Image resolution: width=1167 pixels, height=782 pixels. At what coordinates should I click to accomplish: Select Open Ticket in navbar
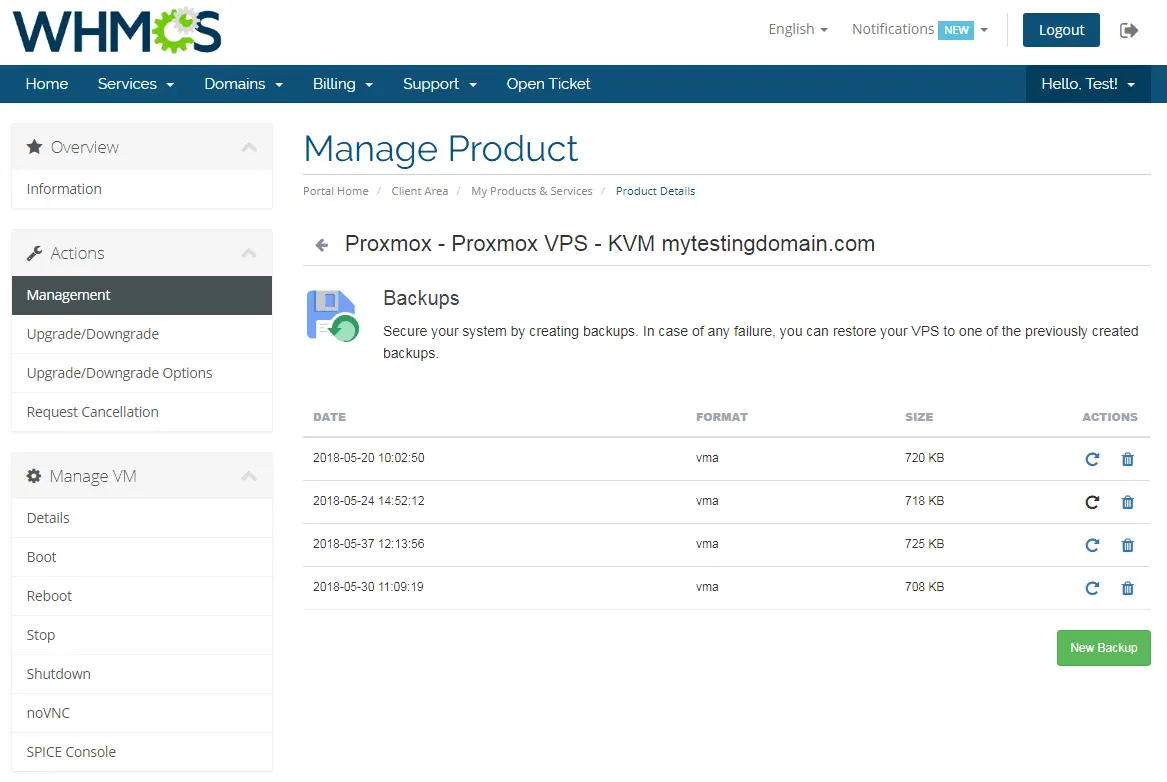[549, 84]
